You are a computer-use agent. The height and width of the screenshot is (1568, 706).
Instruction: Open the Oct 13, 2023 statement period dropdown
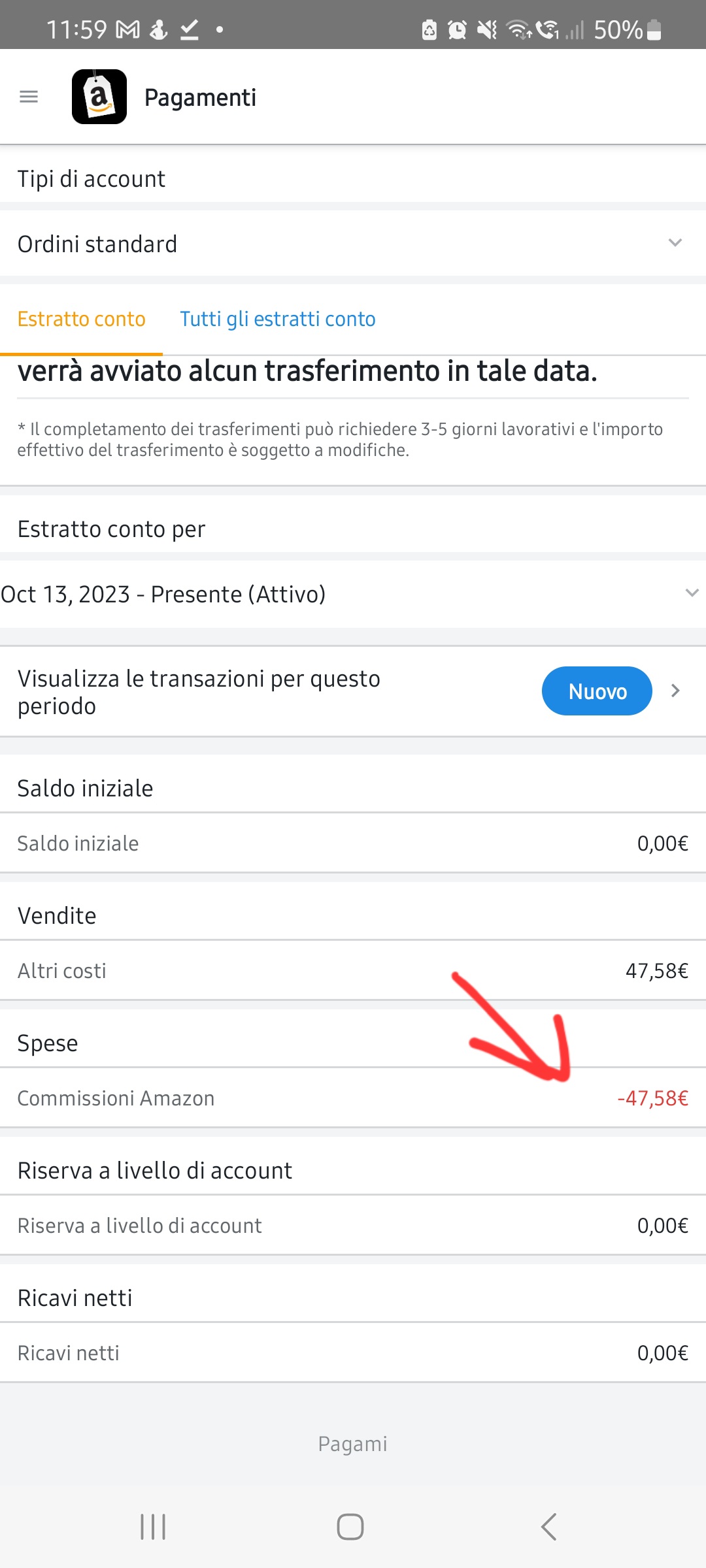tap(353, 594)
